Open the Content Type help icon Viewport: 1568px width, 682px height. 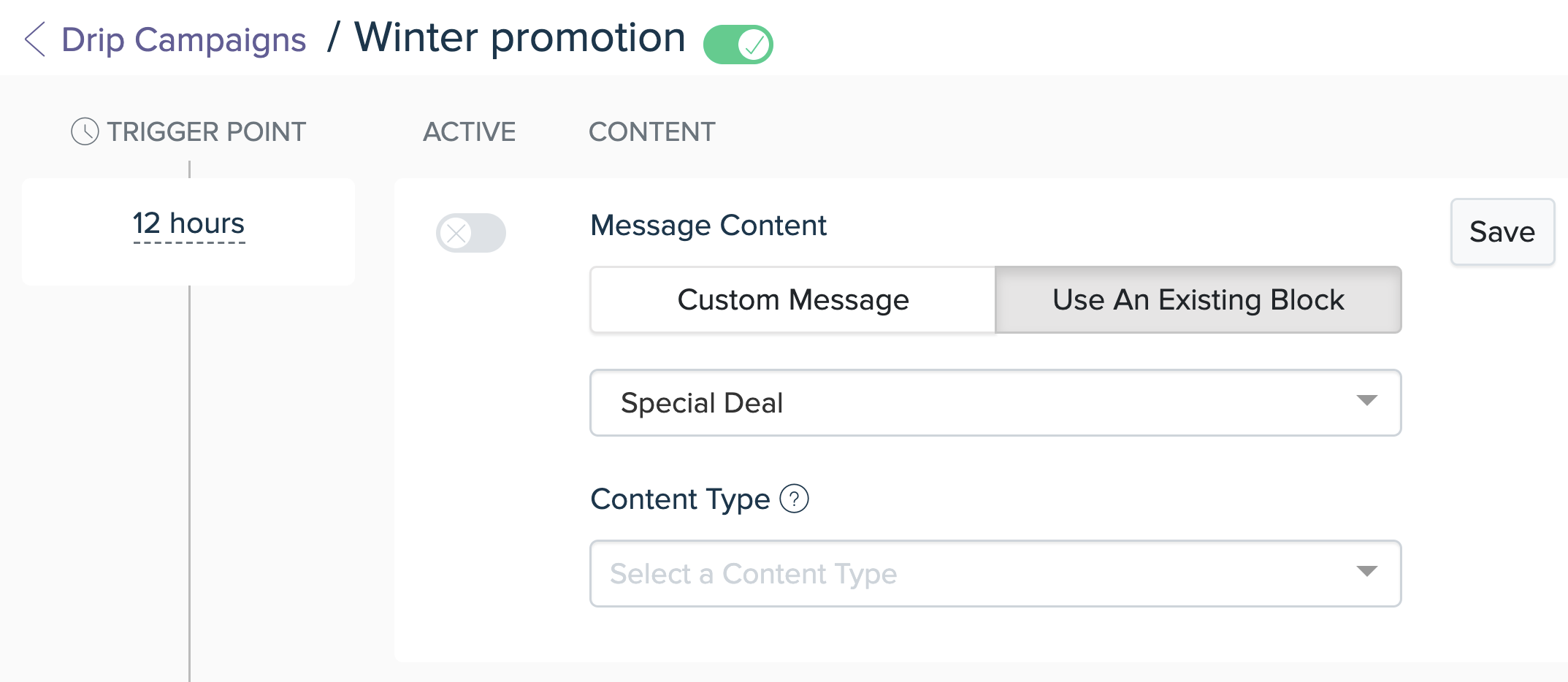[x=794, y=499]
